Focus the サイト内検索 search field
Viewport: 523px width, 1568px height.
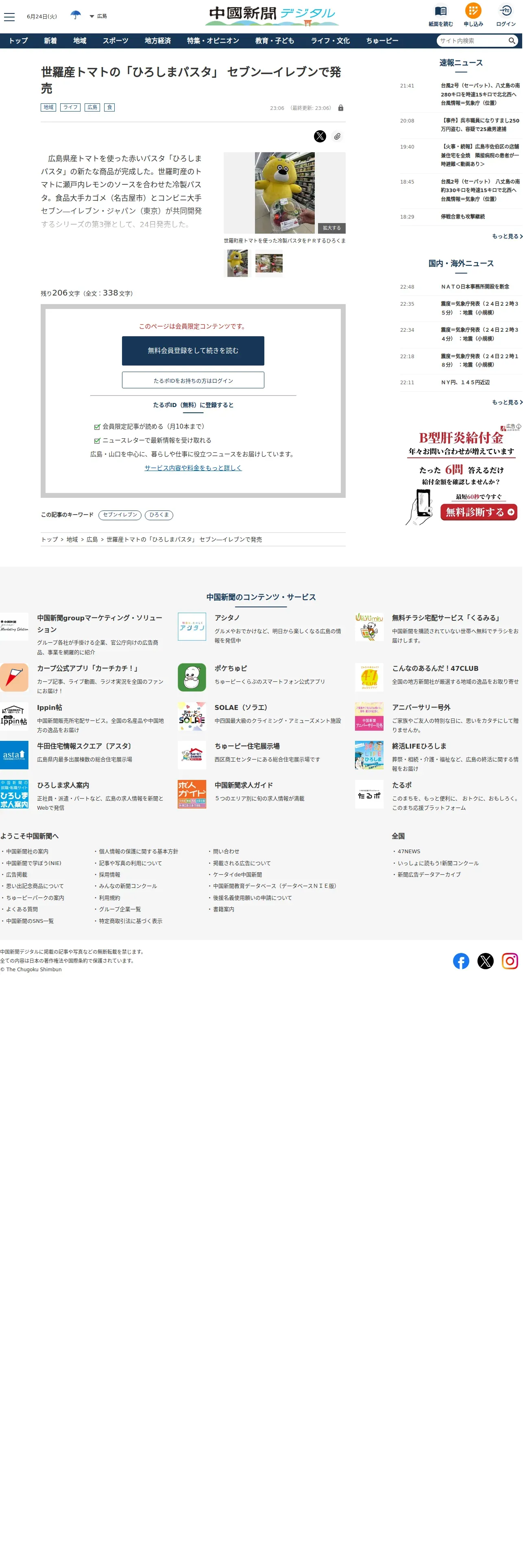[x=472, y=41]
